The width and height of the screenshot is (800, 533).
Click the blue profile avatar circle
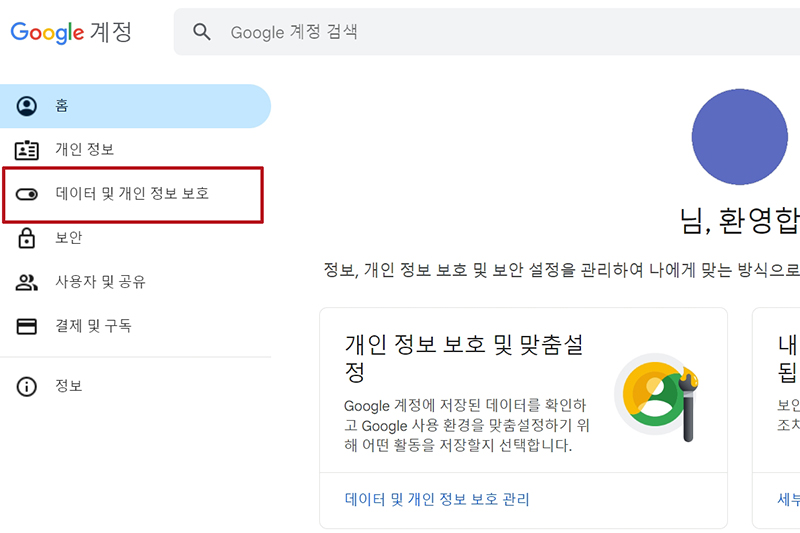(739, 137)
